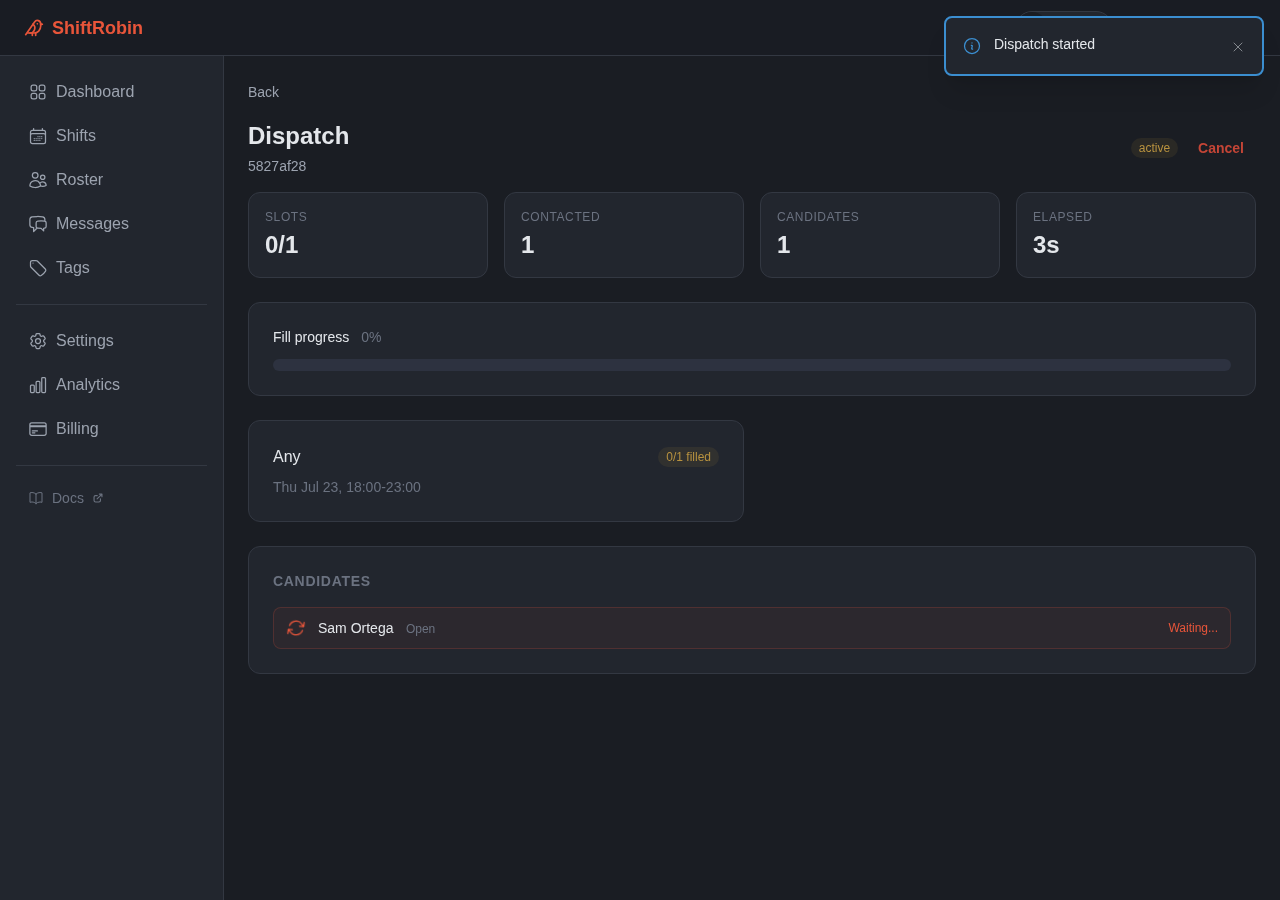The height and width of the screenshot is (900, 1280).
Task: Click the Waiting... status text
Action: (x=1193, y=628)
